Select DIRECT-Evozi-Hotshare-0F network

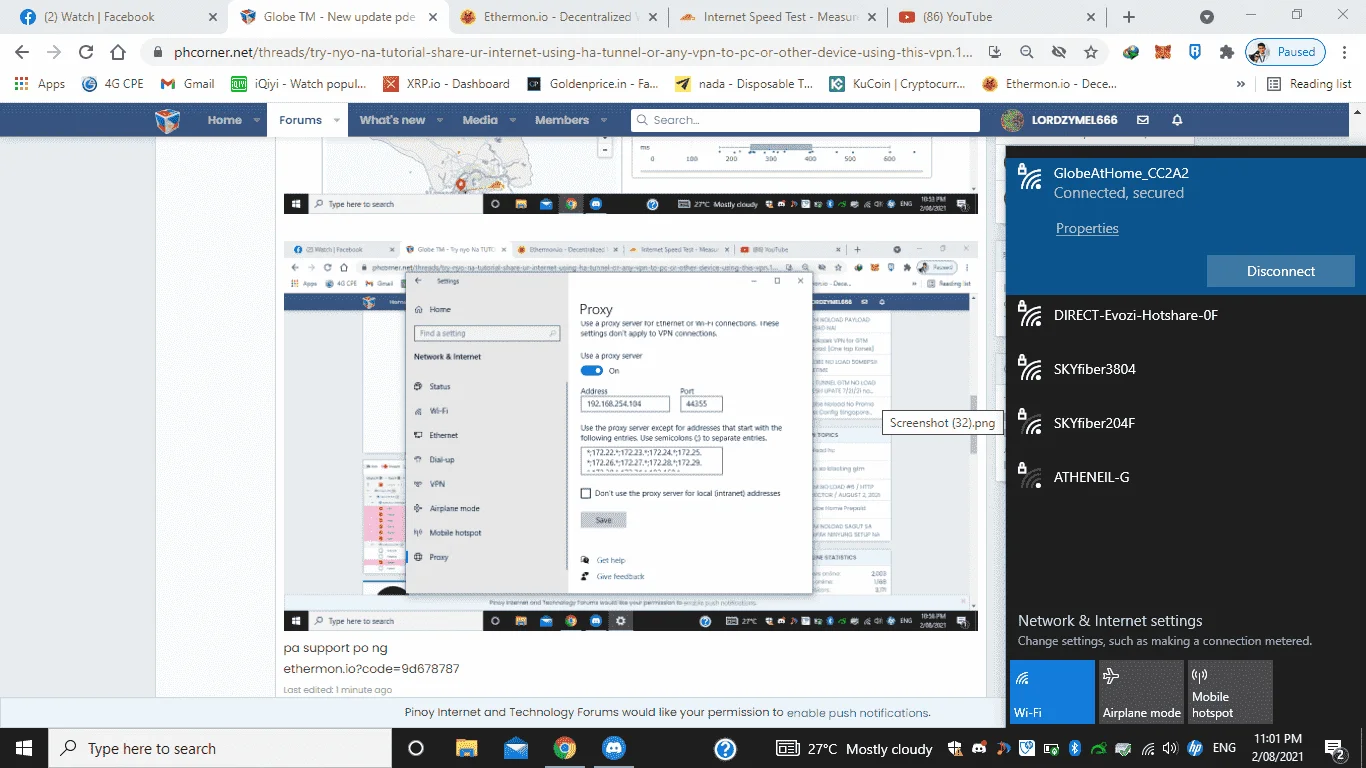(x=1185, y=316)
